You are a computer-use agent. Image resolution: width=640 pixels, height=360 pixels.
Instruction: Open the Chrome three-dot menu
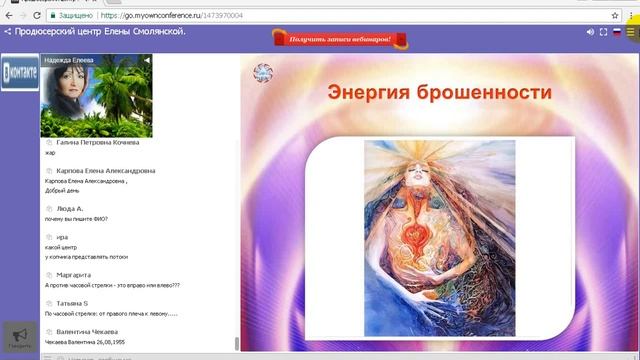(631, 16)
